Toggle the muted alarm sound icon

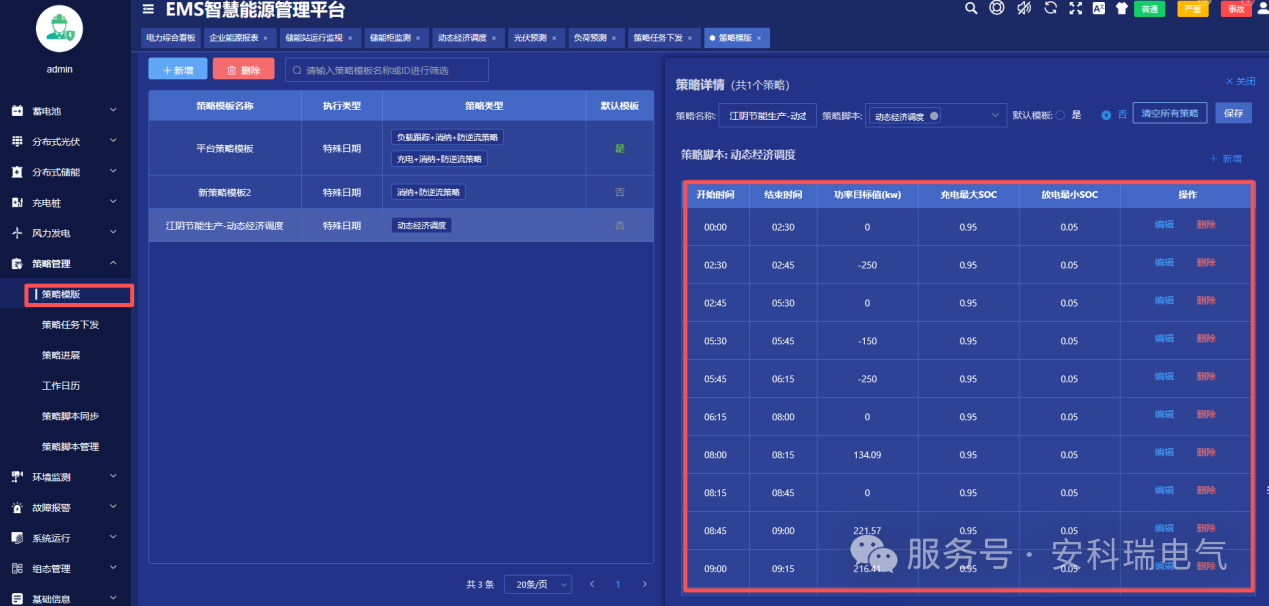coord(1023,8)
